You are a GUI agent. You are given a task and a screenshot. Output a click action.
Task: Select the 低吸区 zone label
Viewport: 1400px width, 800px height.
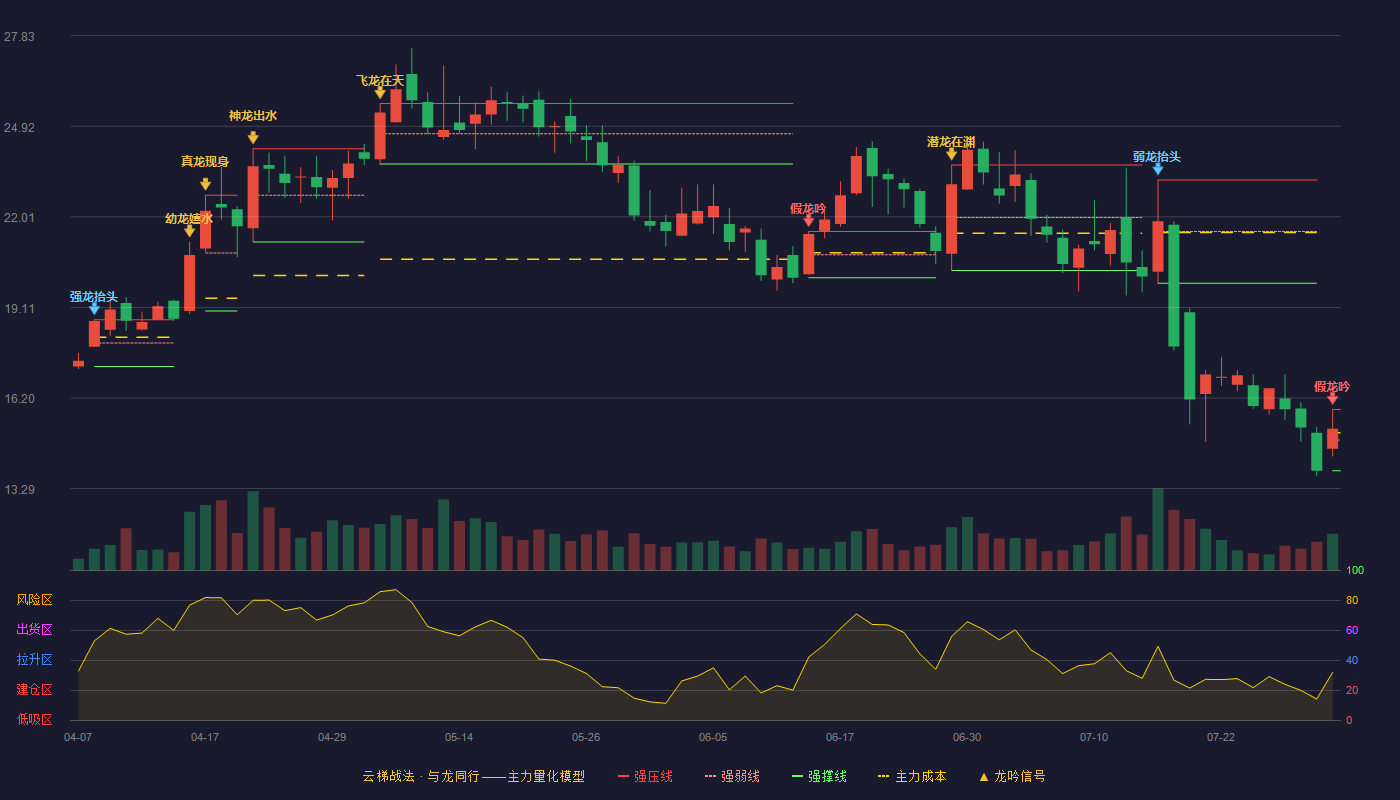(x=34, y=720)
